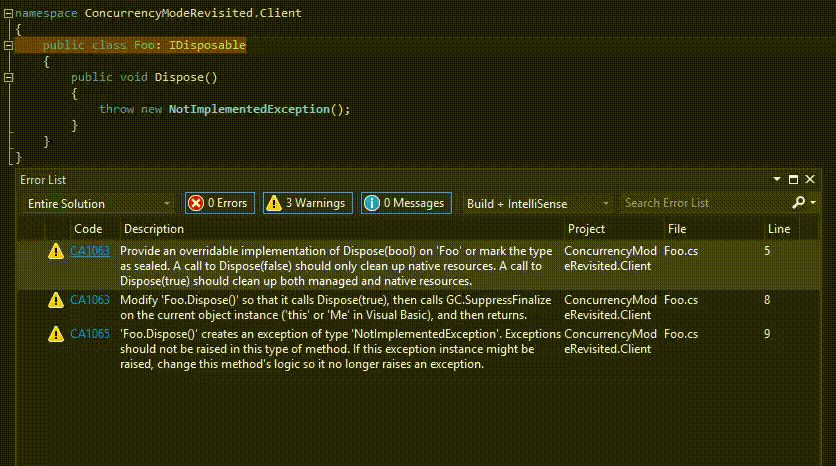Image resolution: width=836 pixels, height=466 pixels.
Task: Click IDisposable in the class declaration
Action: click(207, 45)
